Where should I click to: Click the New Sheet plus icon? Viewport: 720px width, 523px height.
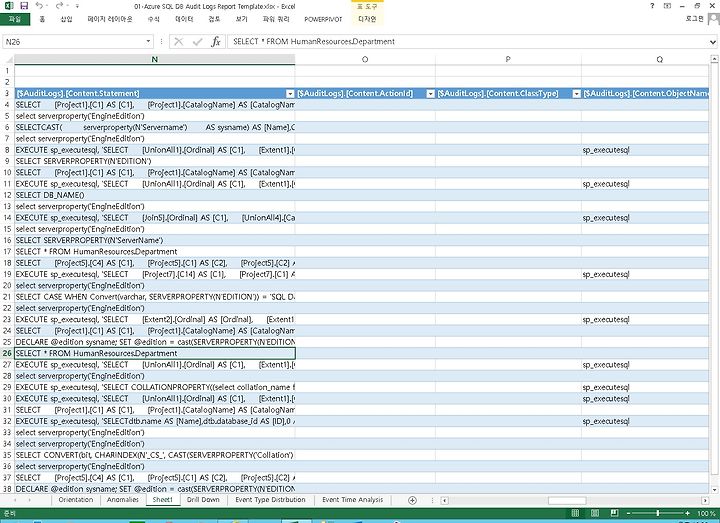[412, 501]
